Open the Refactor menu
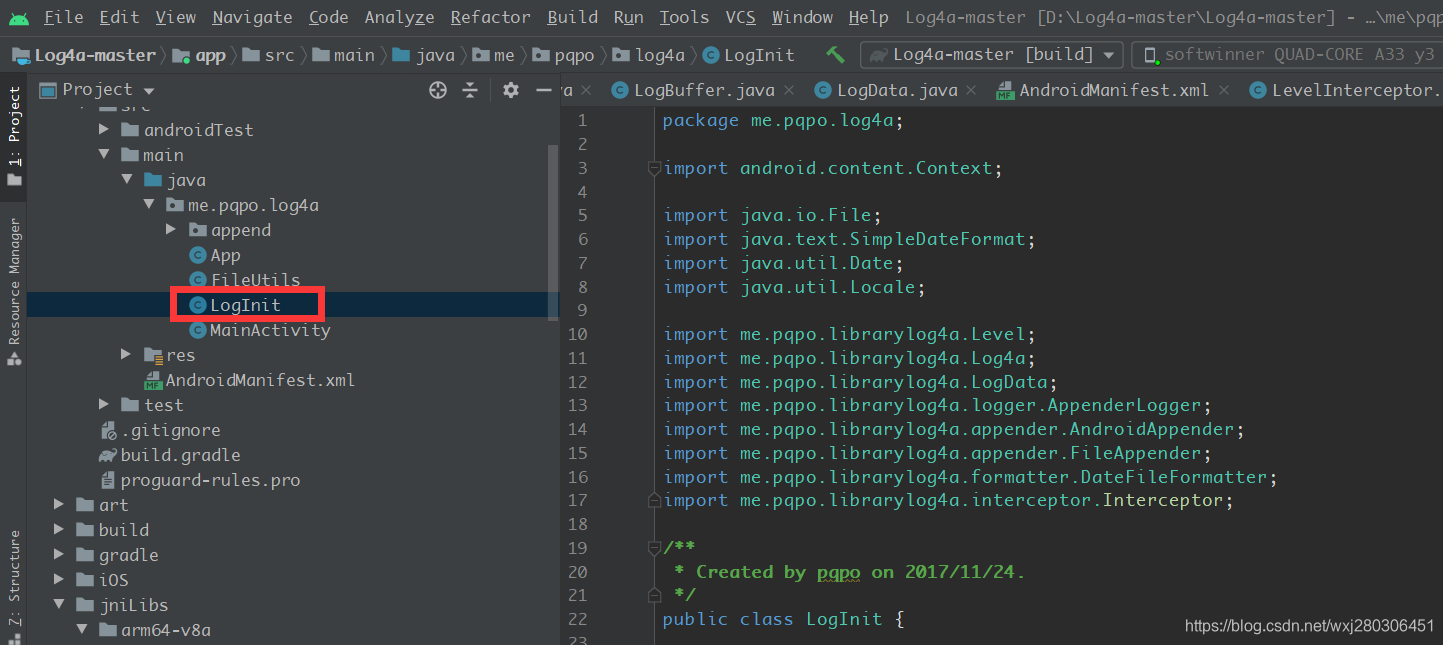1443x645 pixels. tap(489, 16)
